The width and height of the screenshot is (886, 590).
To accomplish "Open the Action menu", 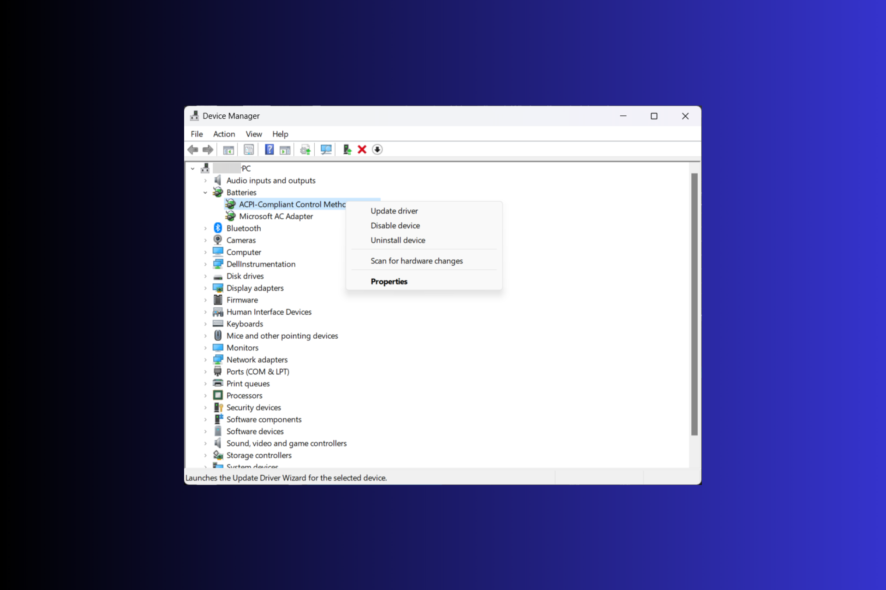I will coord(224,134).
